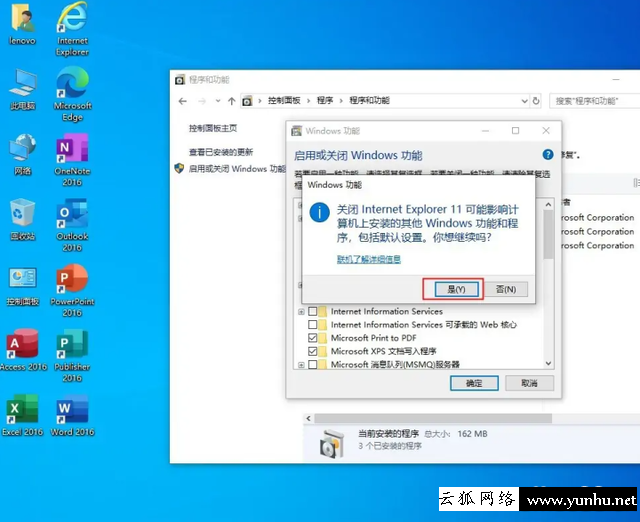The height and width of the screenshot is (522, 640).
Task: Click the horizontal scrollbar thumb in program list
Action: tap(433, 418)
